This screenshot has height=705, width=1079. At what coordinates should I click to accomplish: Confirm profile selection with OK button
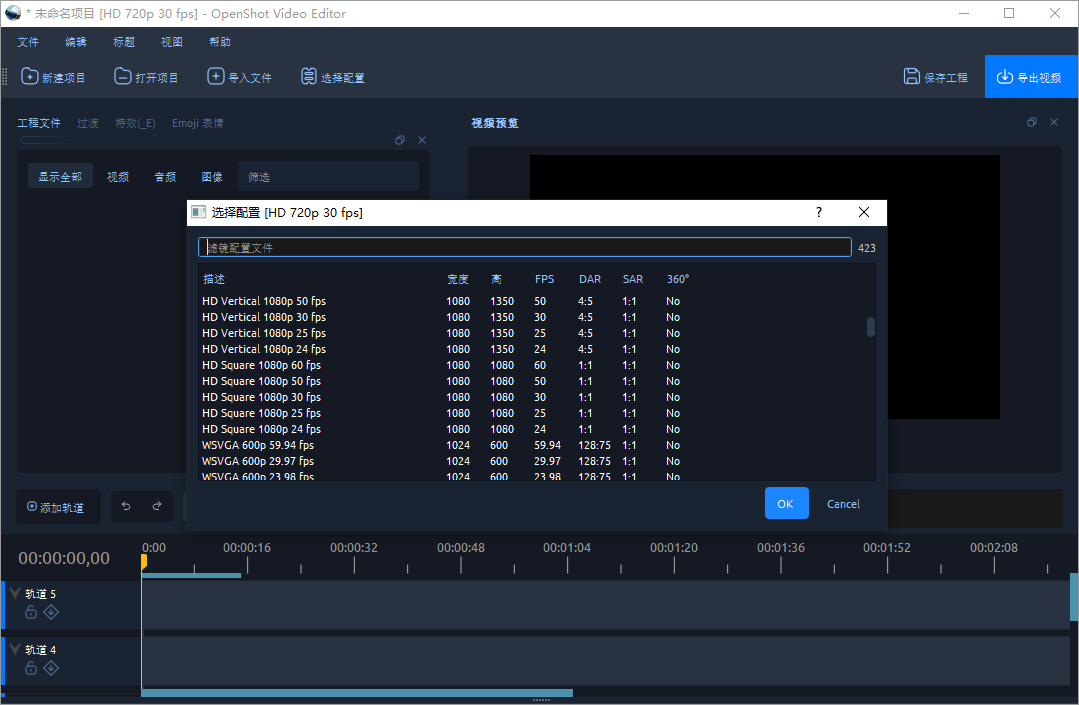pos(786,503)
